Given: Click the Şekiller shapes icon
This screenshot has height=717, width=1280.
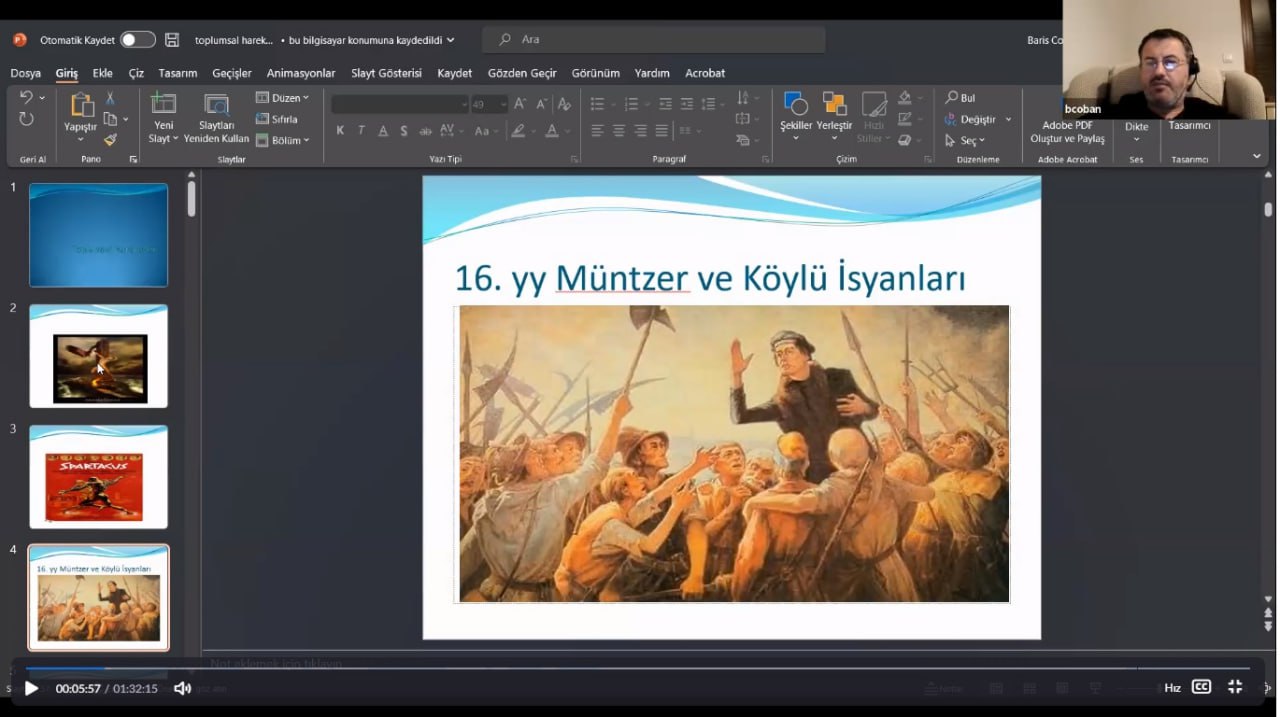Looking at the screenshot, I should click(x=796, y=103).
